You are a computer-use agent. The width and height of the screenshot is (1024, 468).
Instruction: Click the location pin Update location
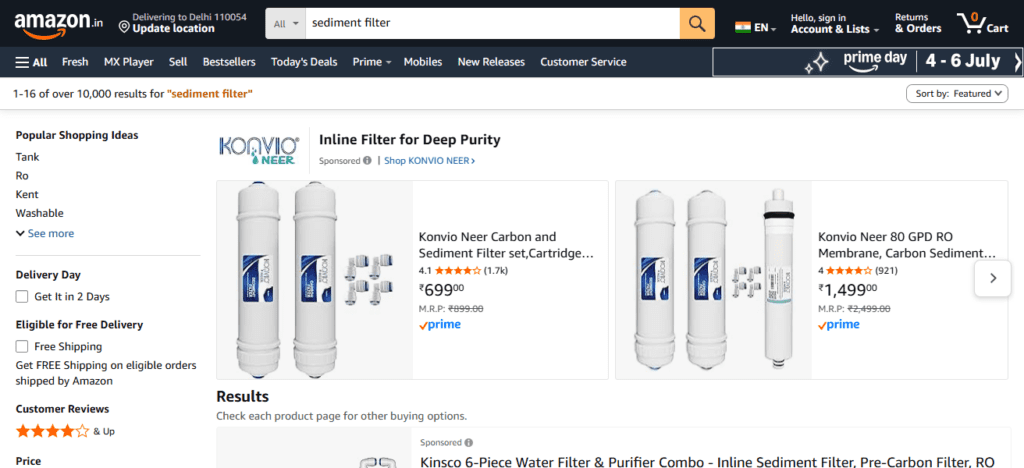click(182, 23)
